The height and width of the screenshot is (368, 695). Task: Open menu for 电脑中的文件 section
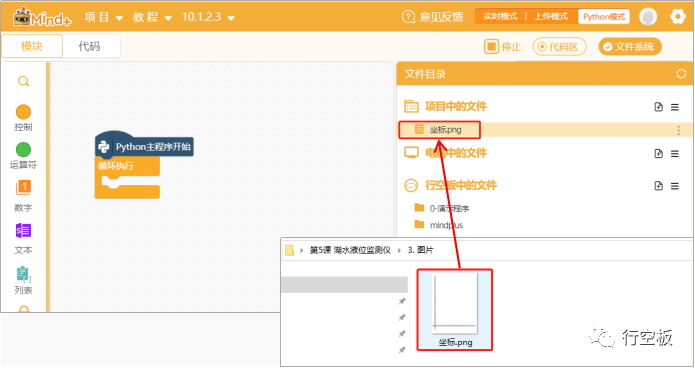(x=675, y=153)
